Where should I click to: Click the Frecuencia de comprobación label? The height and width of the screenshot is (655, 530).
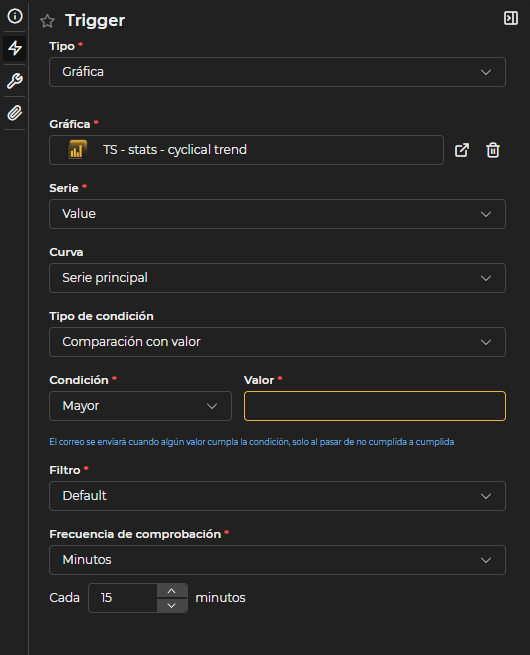pyautogui.click(x=135, y=534)
